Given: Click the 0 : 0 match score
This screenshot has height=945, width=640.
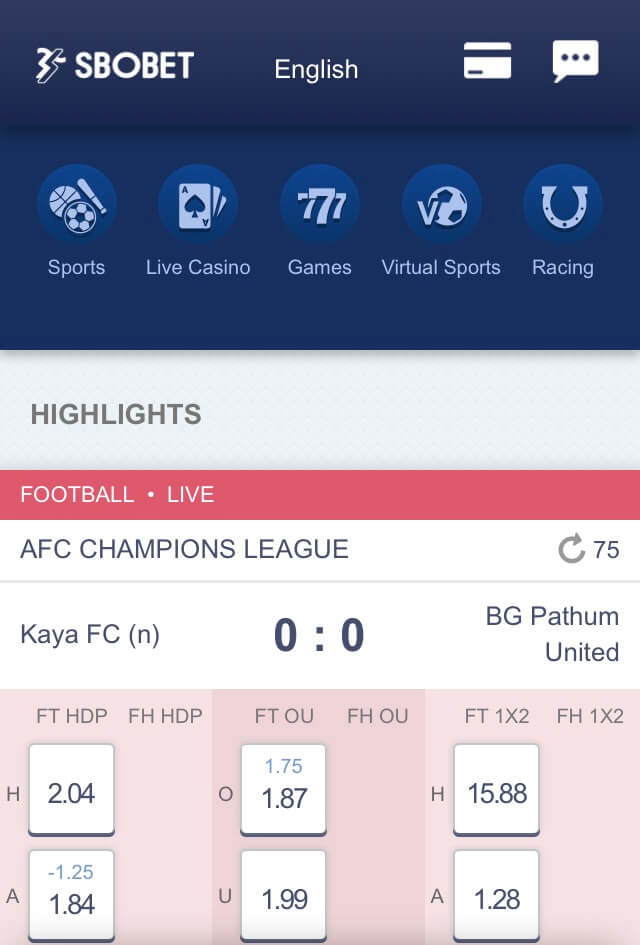Looking at the screenshot, I should click(319, 636).
